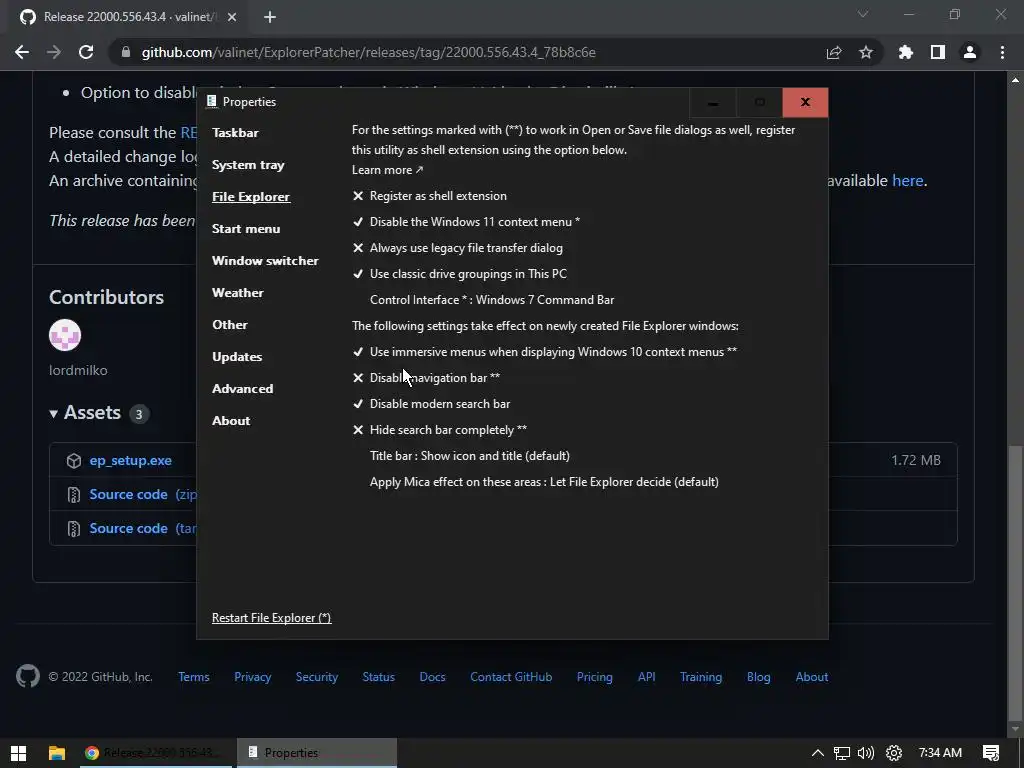Screen dimensions: 1024x768
Task: Open the Weather section
Action: (x=238, y=293)
